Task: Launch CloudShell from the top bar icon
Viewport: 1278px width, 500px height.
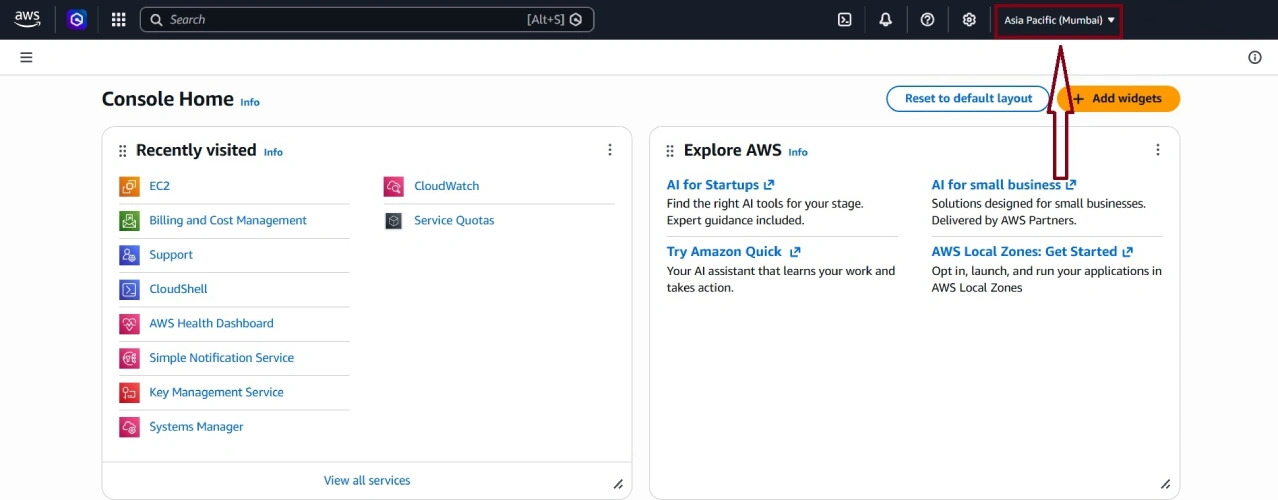Action: [844, 19]
